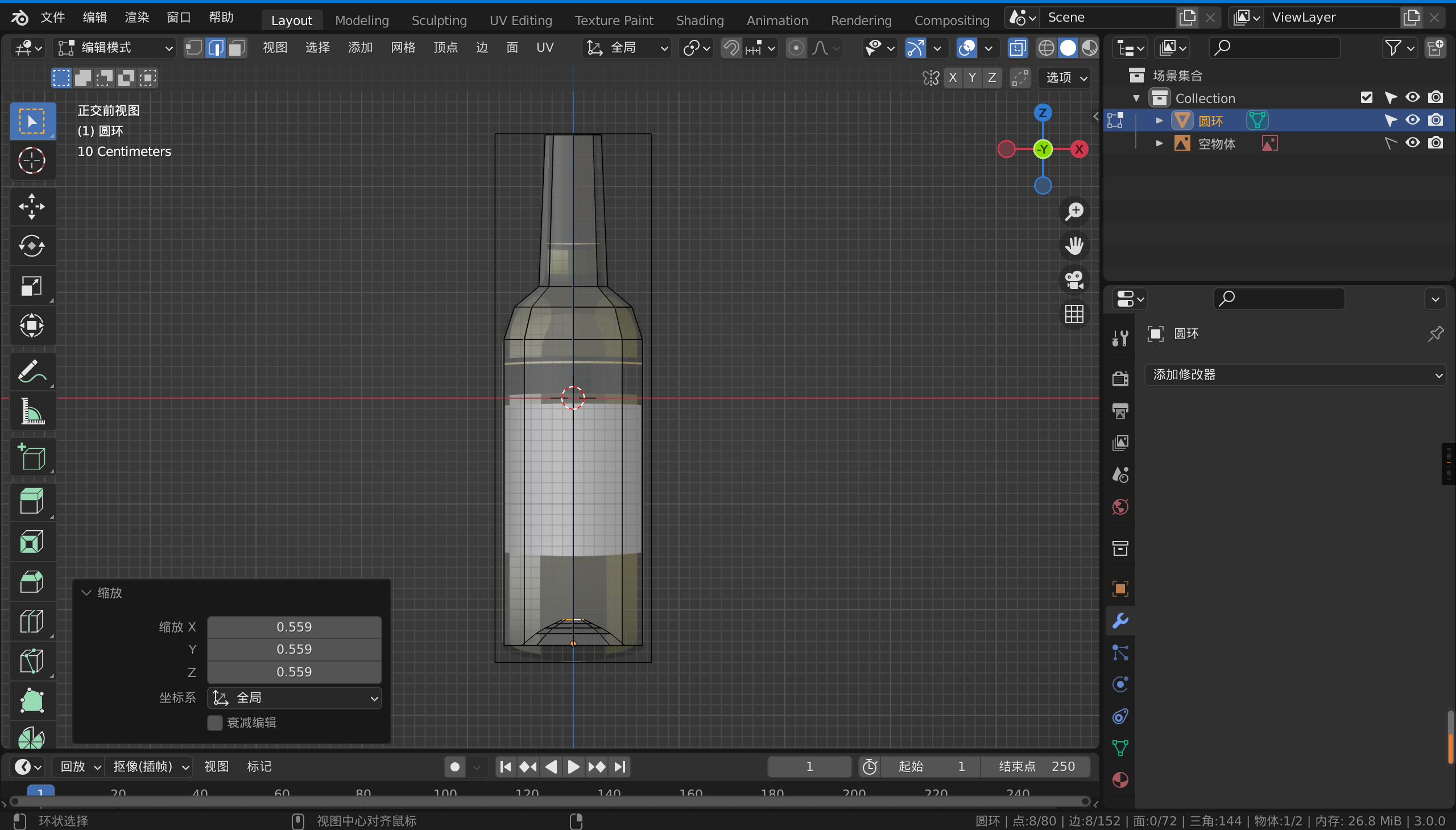Click play animation button
This screenshot has height=830, width=1456.
(x=573, y=767)
